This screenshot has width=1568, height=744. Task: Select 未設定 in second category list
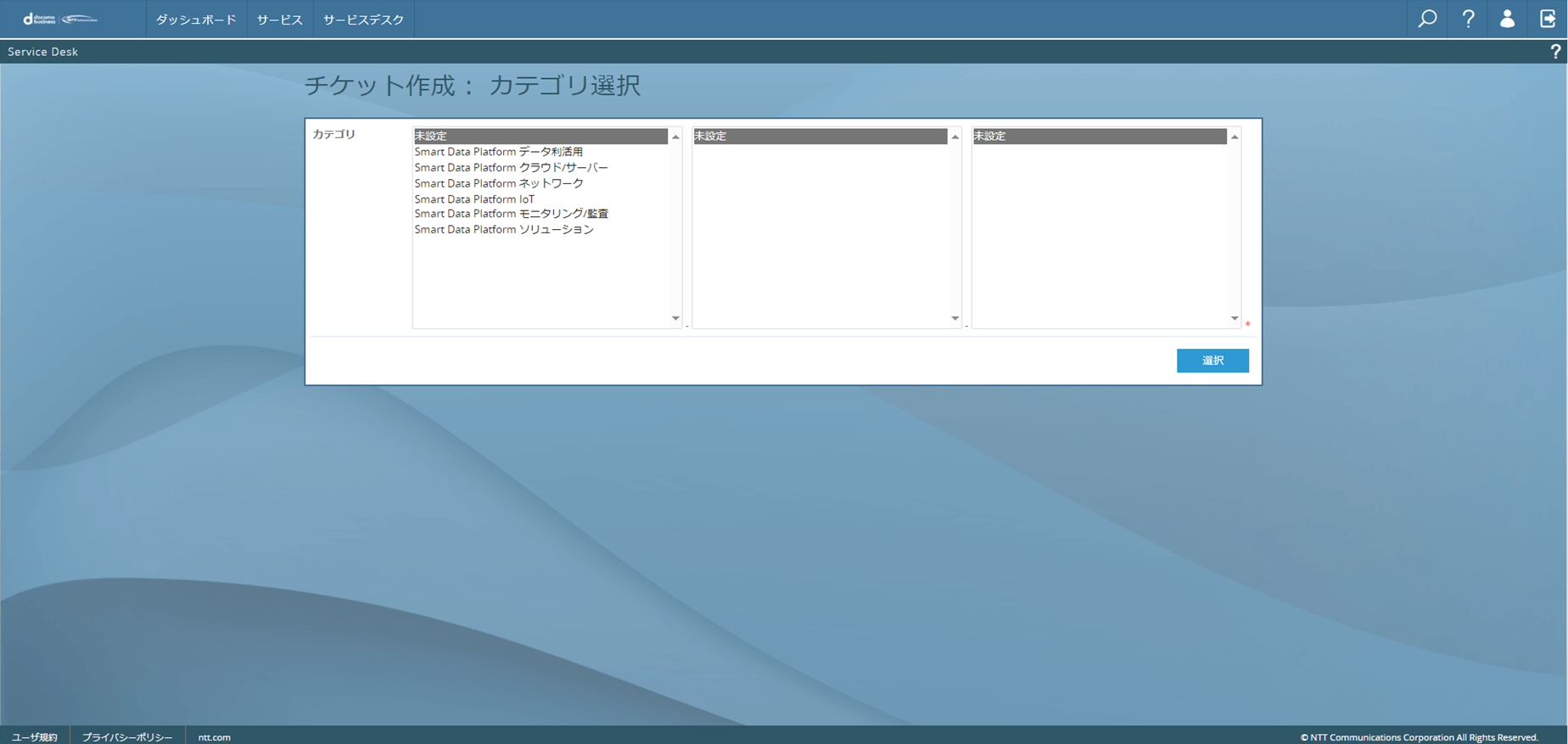coord(820,136)
